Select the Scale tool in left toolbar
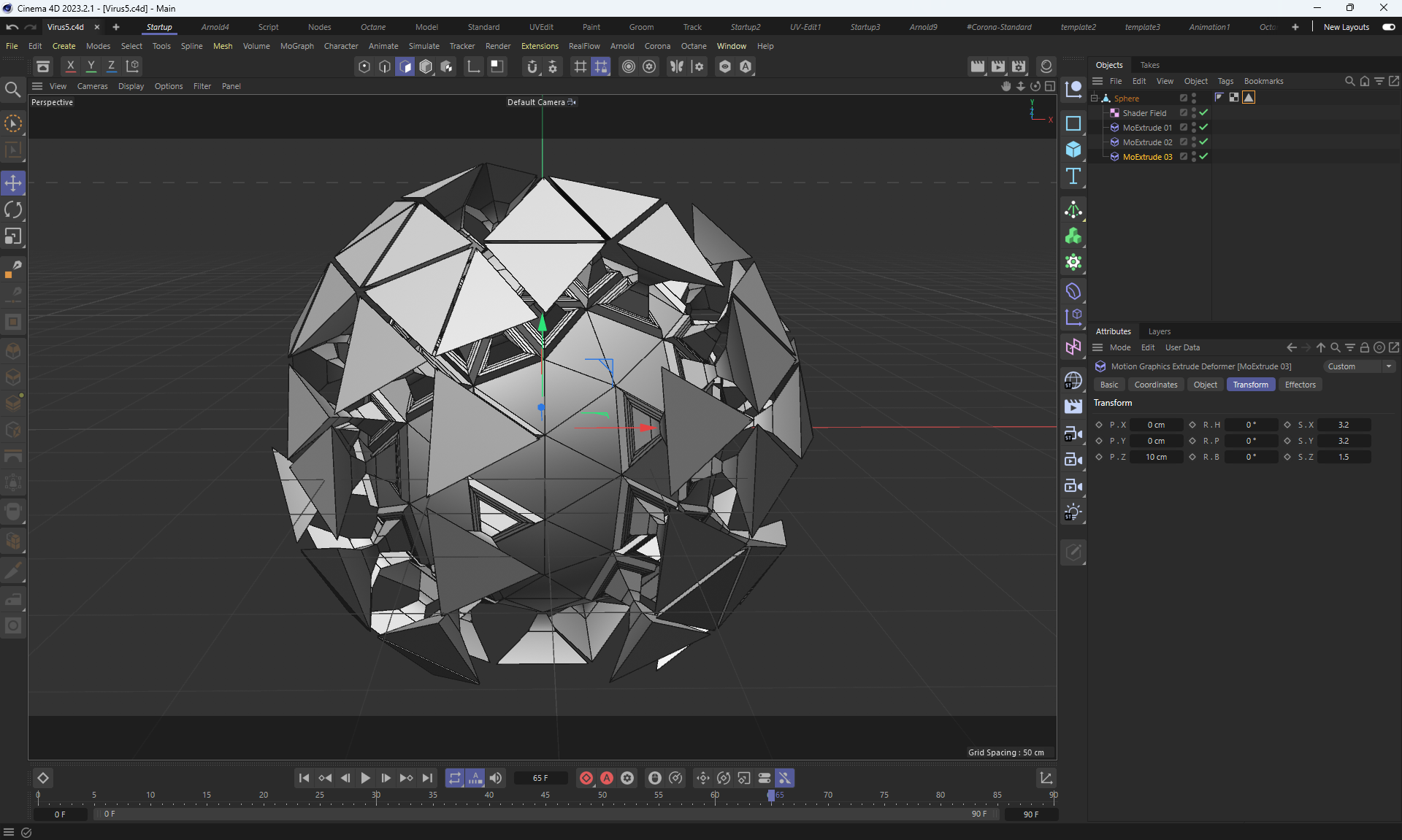Viewport: 1402px width, 840px height. coord(13,236)
